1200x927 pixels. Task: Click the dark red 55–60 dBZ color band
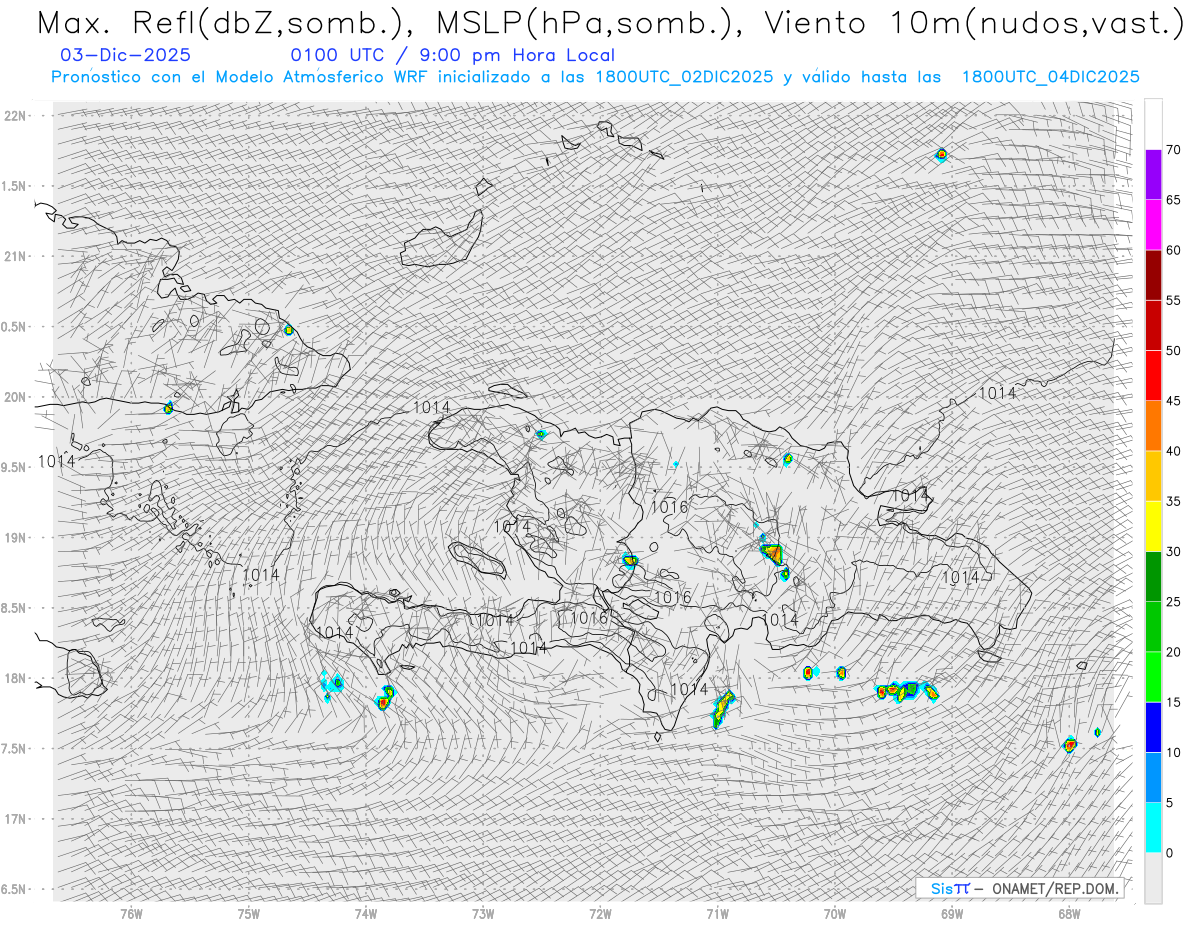tap(1153, 275)
